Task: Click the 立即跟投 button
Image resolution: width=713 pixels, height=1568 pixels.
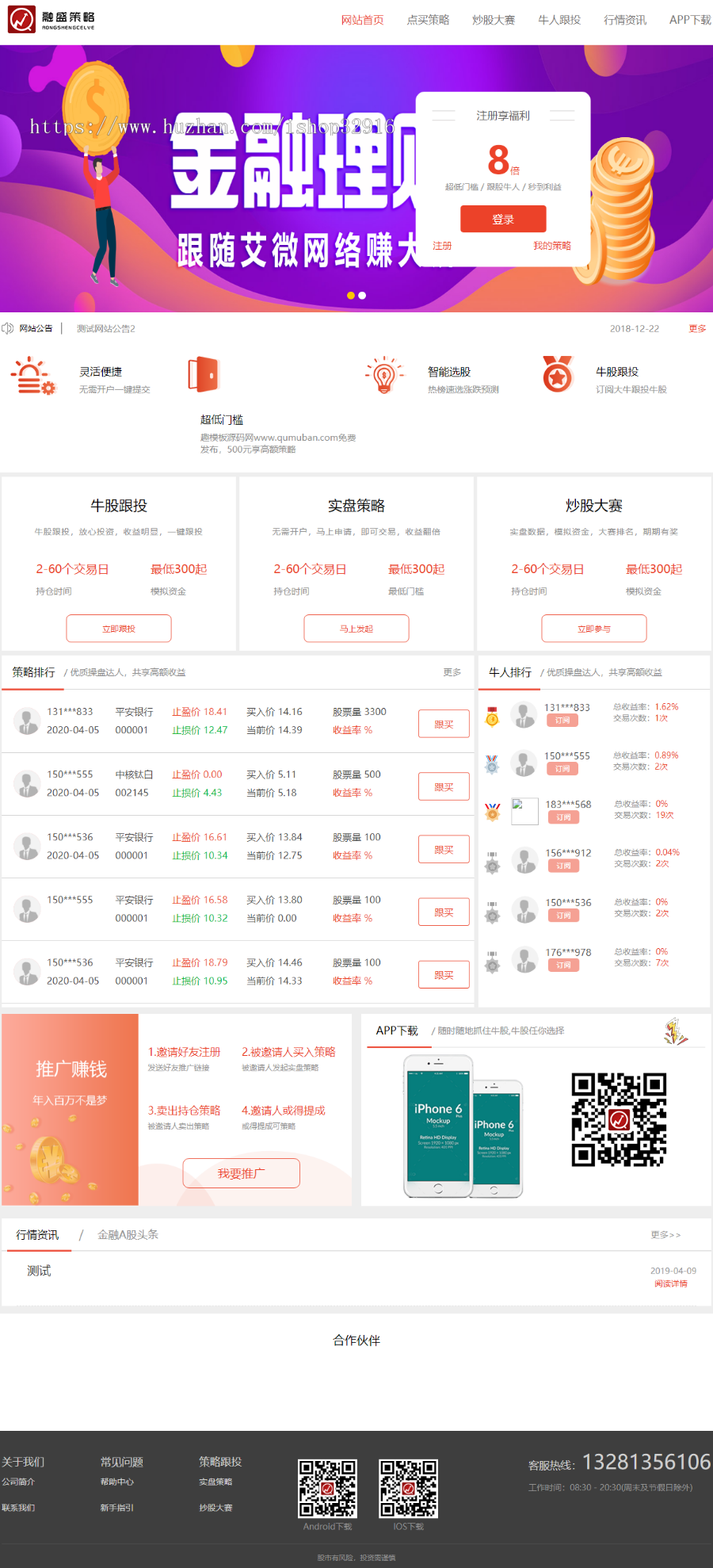Action: [x=119, y=629]
